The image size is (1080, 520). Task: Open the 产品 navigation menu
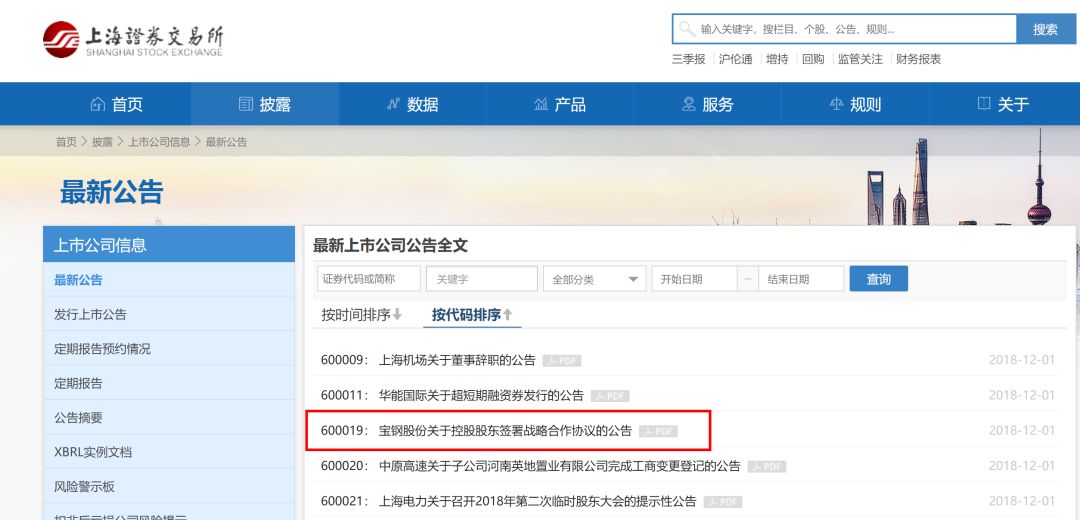(x=560, y=104)
